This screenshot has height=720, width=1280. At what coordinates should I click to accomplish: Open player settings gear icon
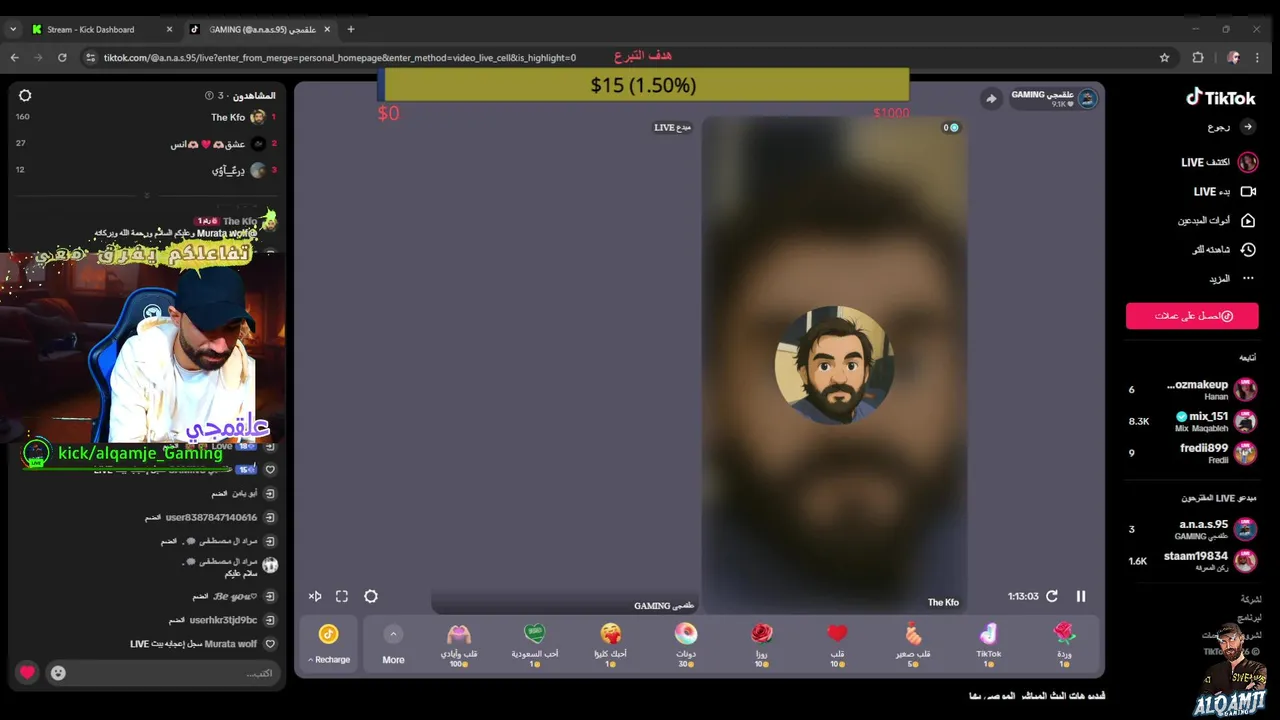pyautogui.click(x=371, y=596)
